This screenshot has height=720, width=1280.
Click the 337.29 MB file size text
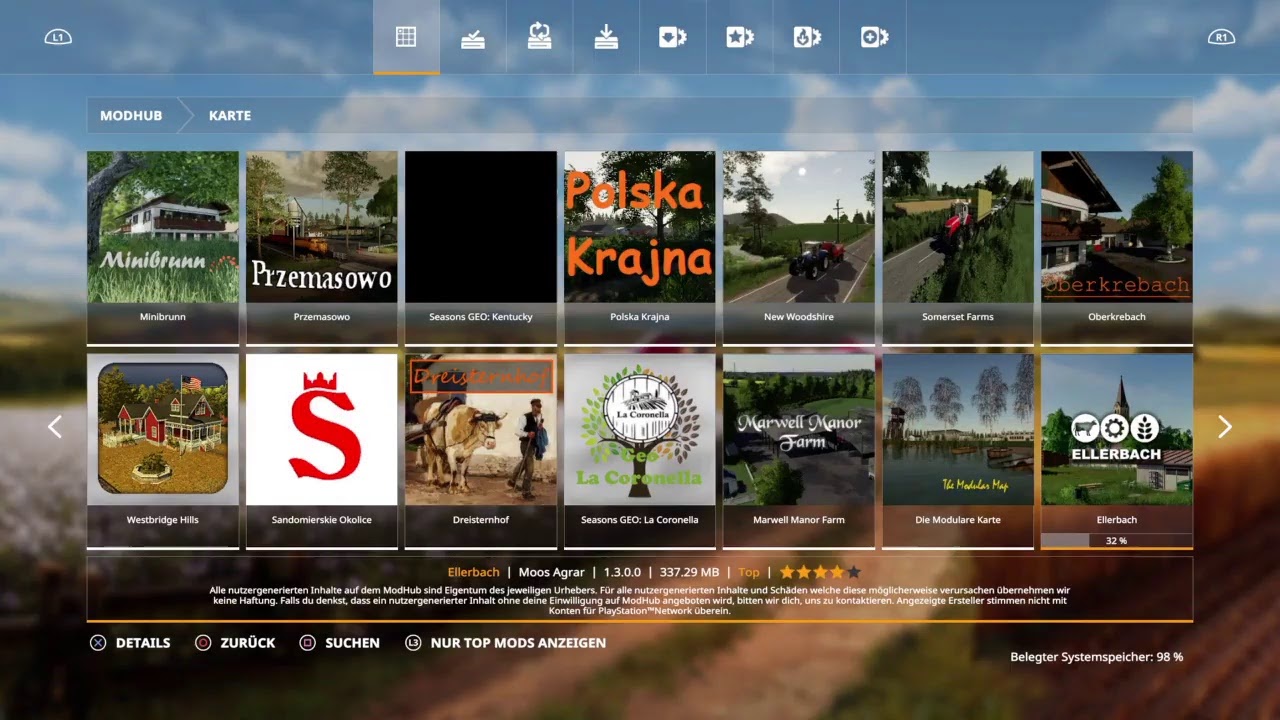[x=690, y=572]
